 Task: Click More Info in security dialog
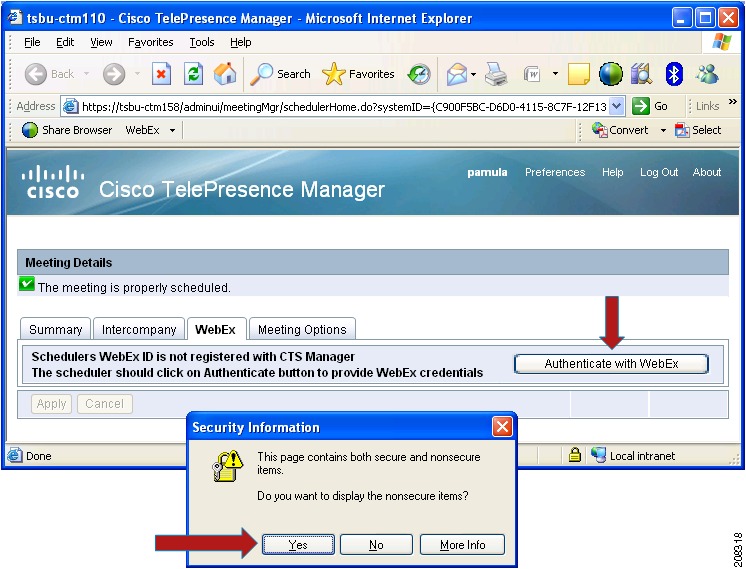click(x=462, y=545)
